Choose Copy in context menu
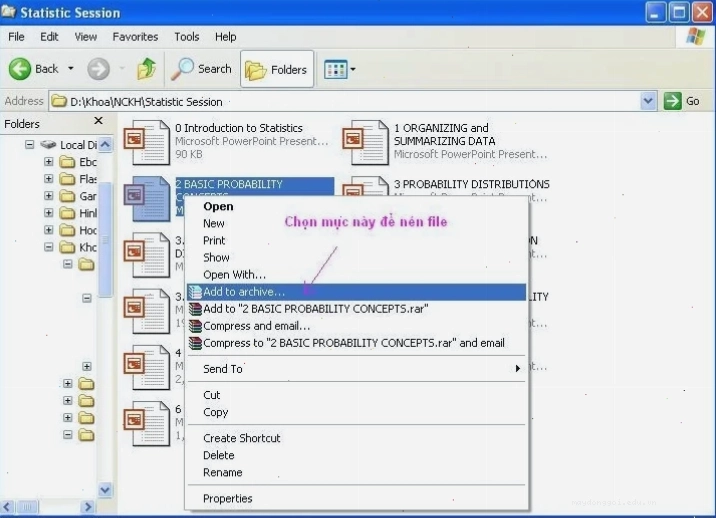The width and height of the screenshot is (716, 519). [x=356, y=412]
